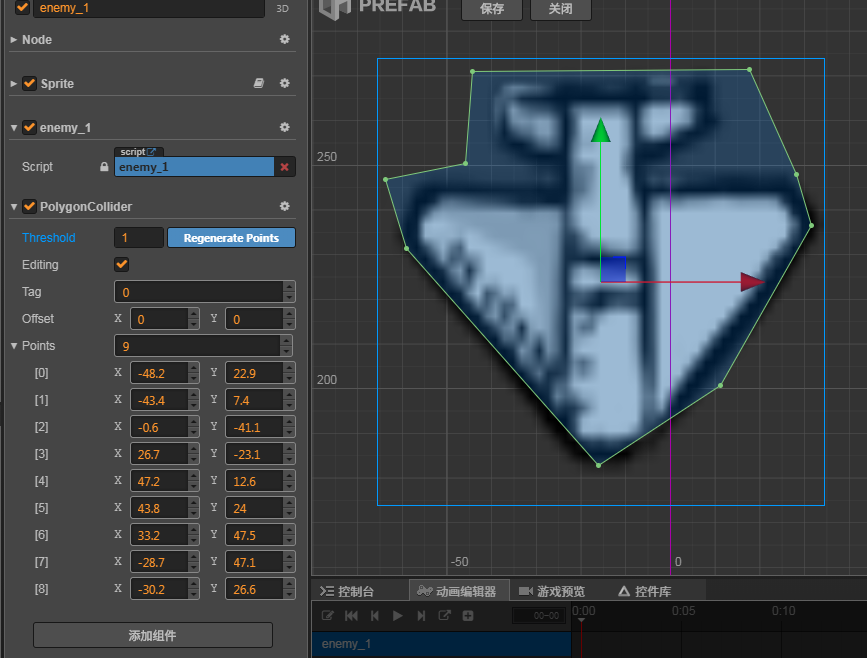Toggle the PolygonCollider component checkbox
The width and height of the screenshot is (867, 658).
point(30,207)
